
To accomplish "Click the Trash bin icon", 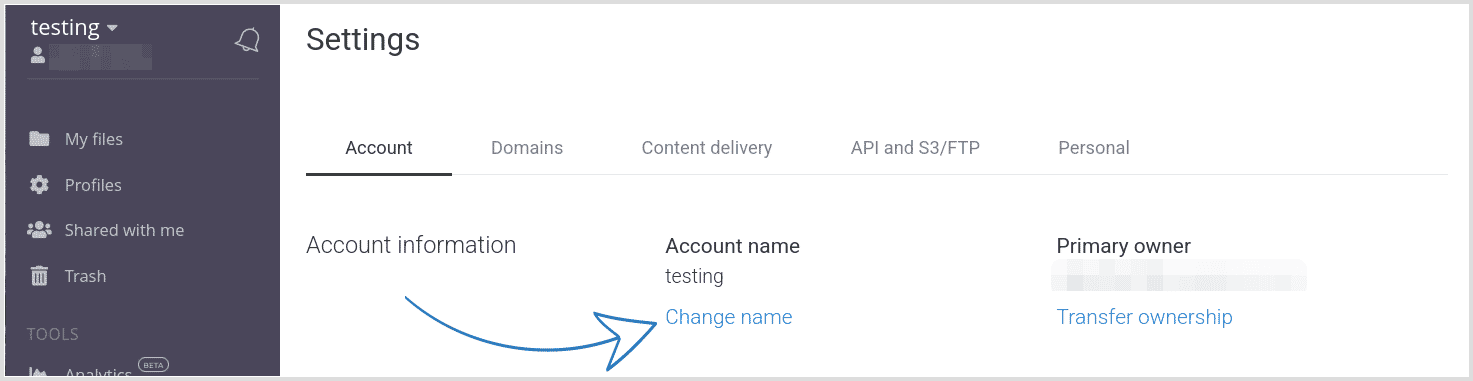I will click(x=39, y=276).
